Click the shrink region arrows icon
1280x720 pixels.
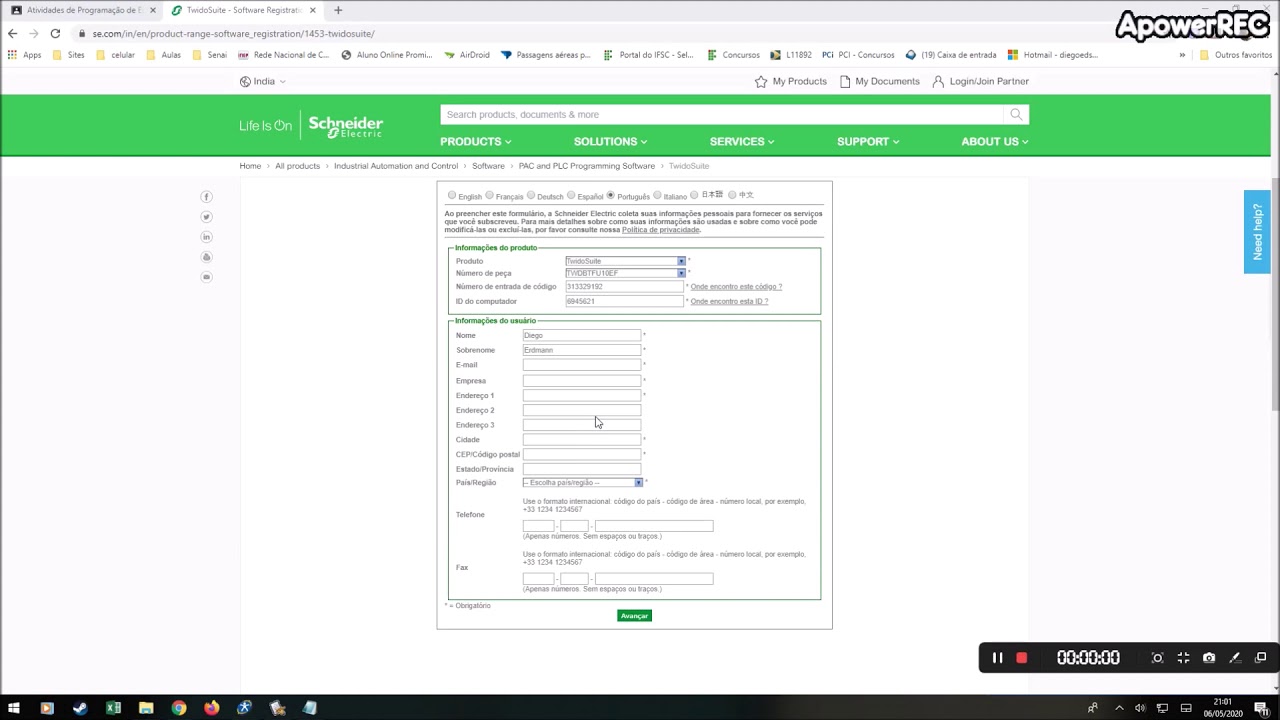coord(1183,658)
